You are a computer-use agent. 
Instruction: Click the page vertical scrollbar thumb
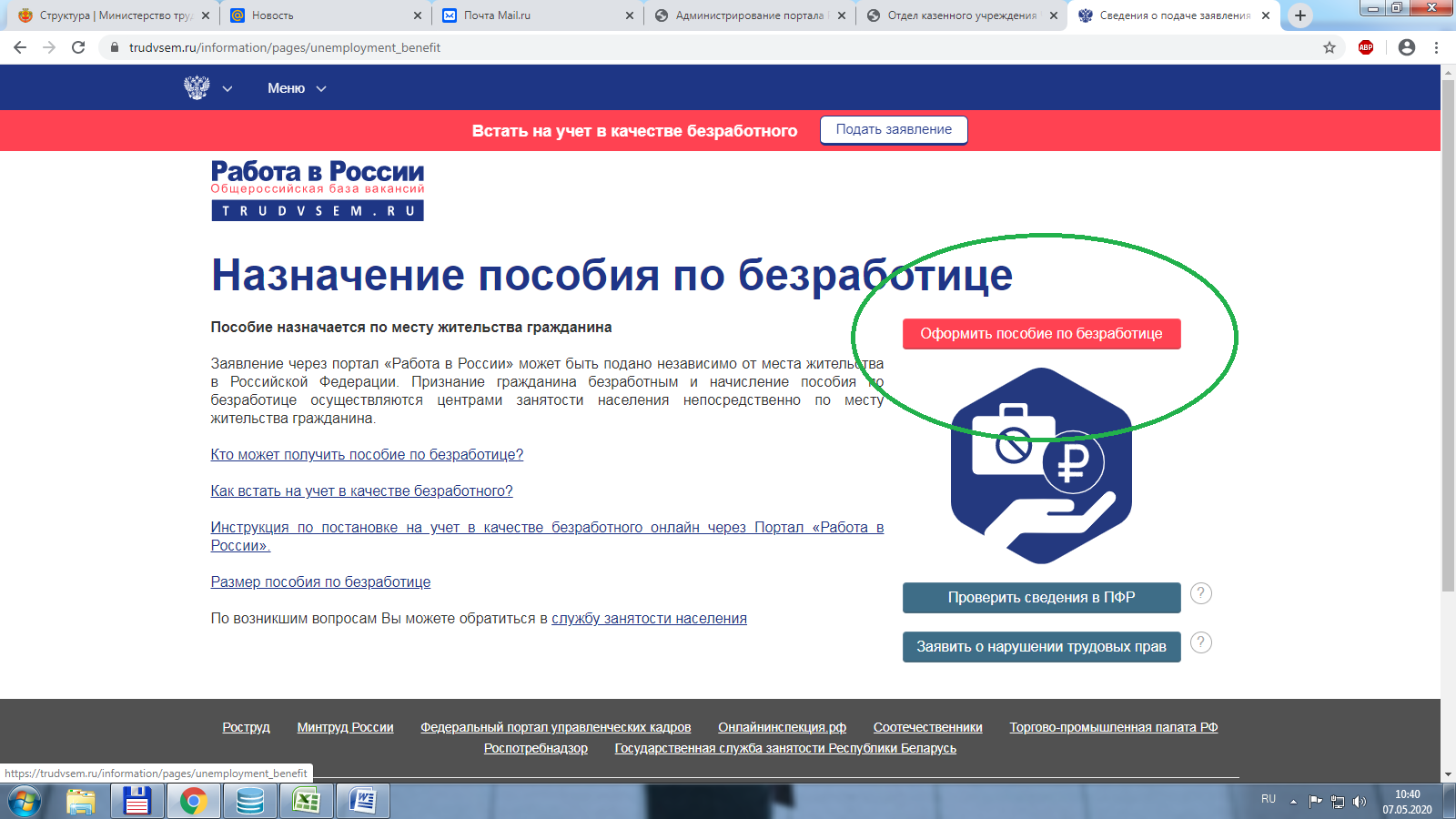(x=1448, y=336)
